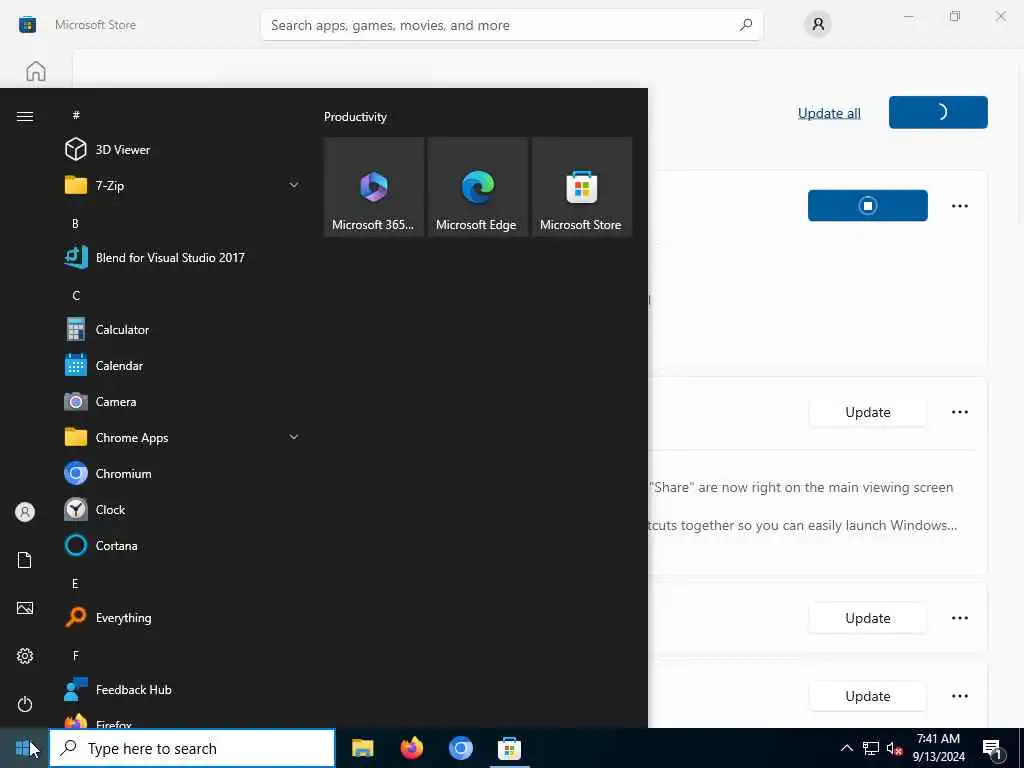
Task: Open the Calendar app
Action: click(183, 366)
